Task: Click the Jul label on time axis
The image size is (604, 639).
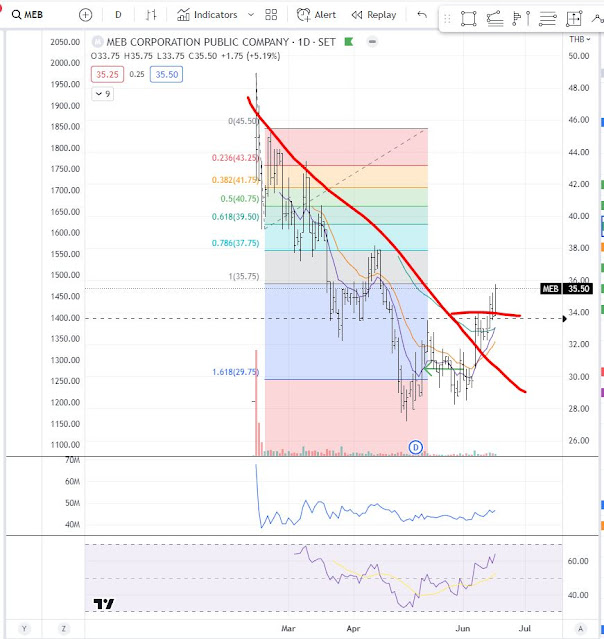Action: pyautogui.click(x=525, y=628)
